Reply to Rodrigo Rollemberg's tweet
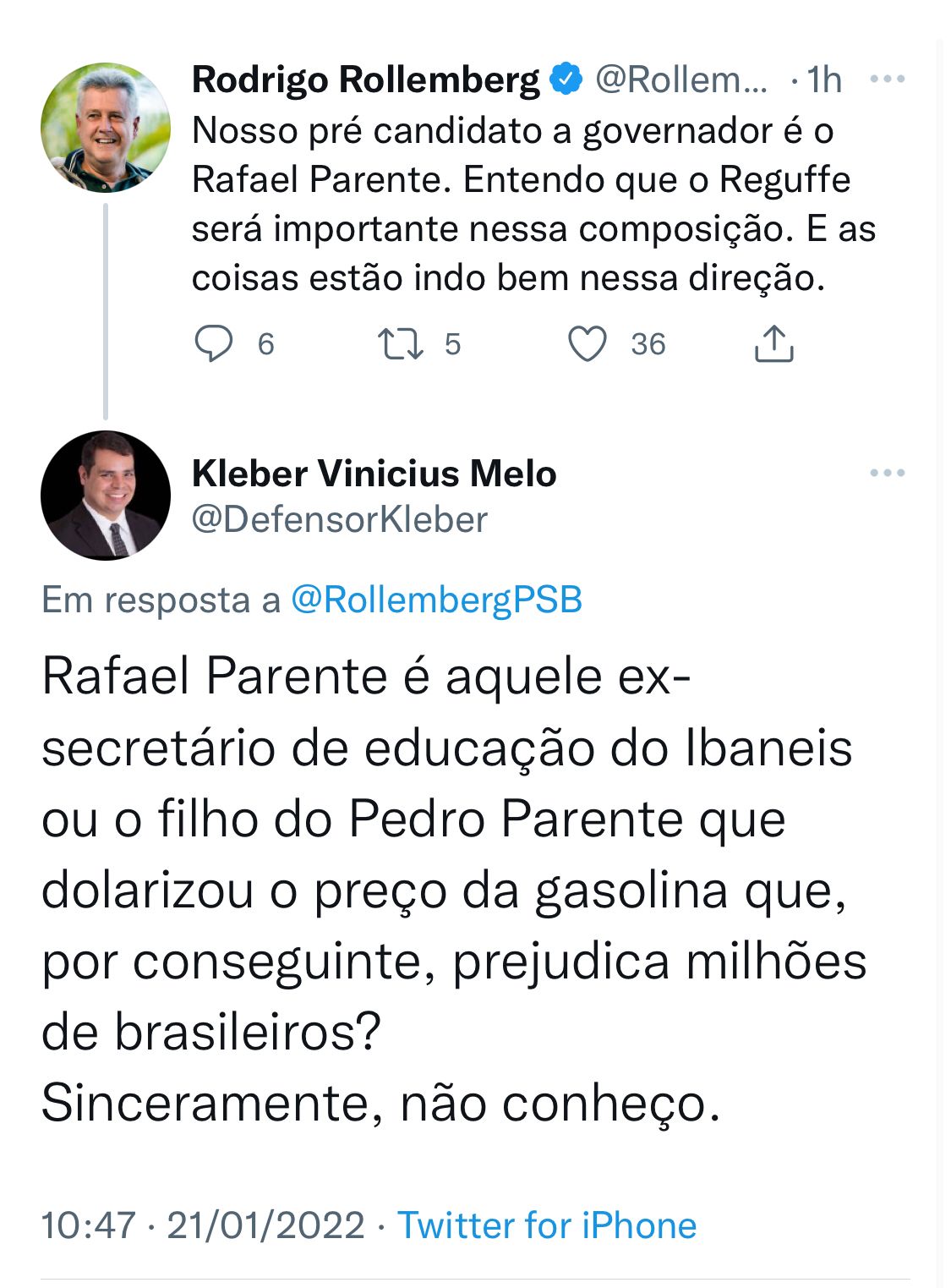This screenshot has height=1288, width=951. 214,344
